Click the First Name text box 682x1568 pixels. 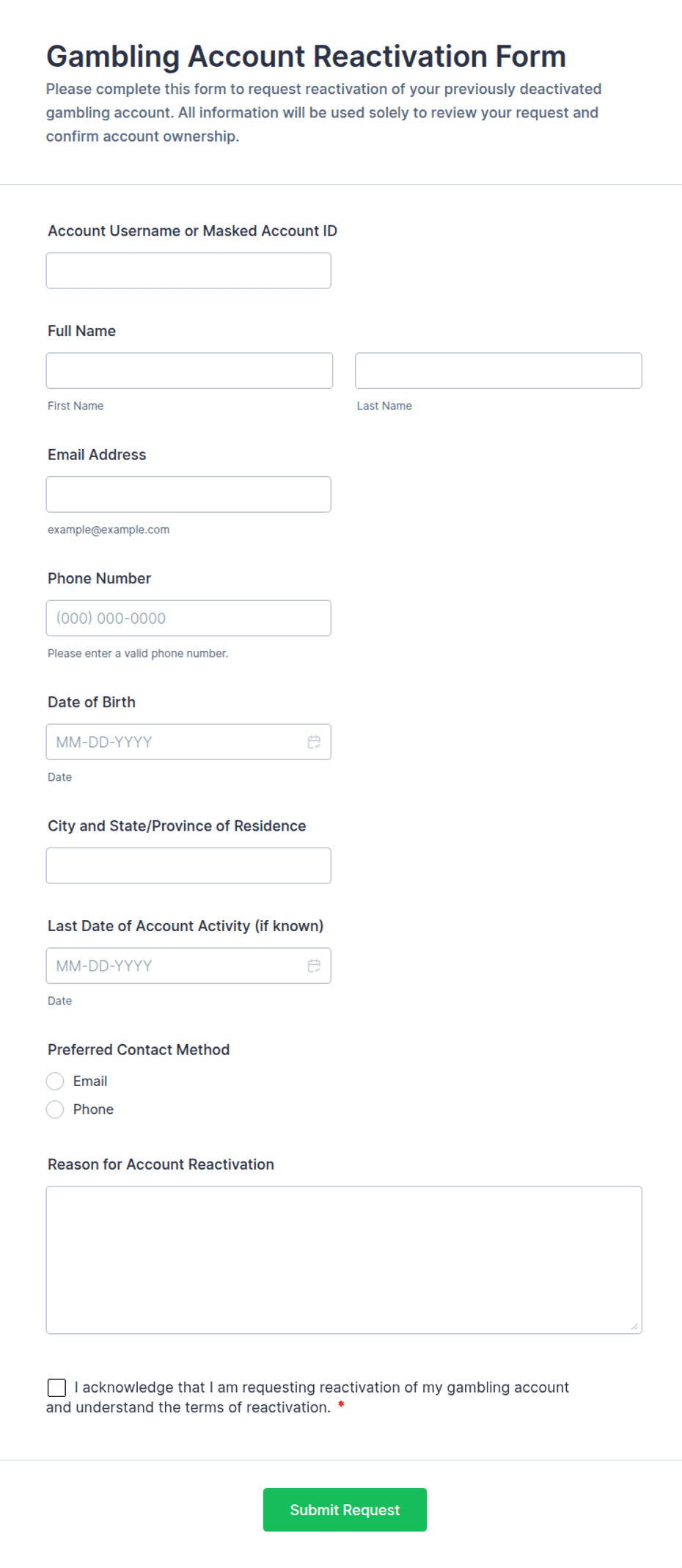189,371
